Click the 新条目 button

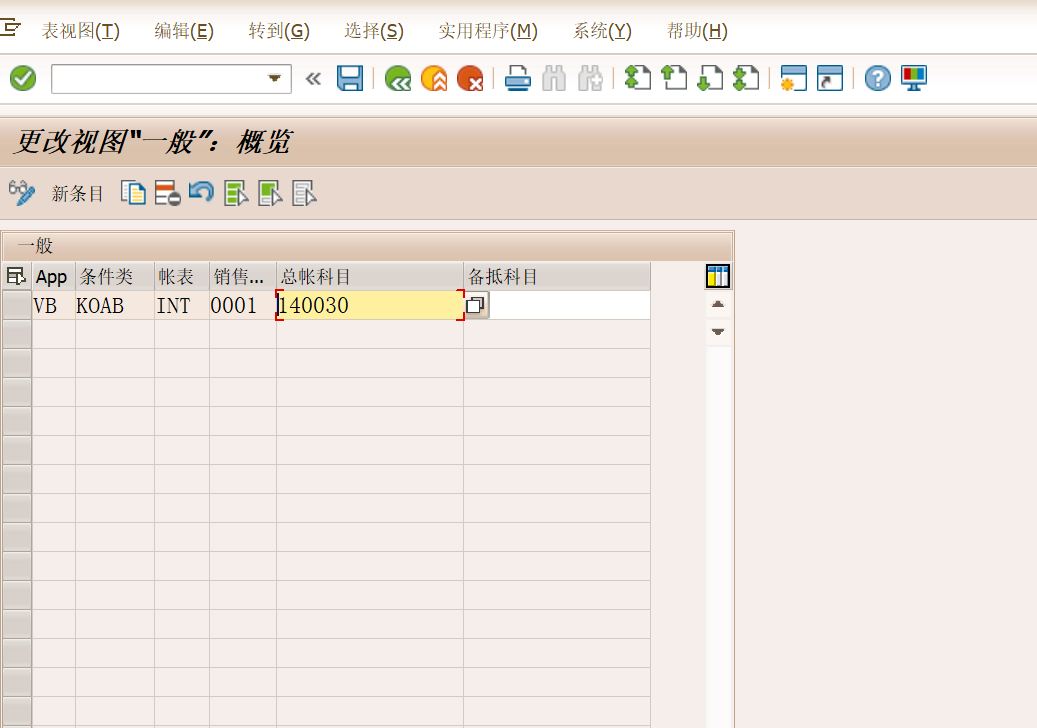pos(78,193)
